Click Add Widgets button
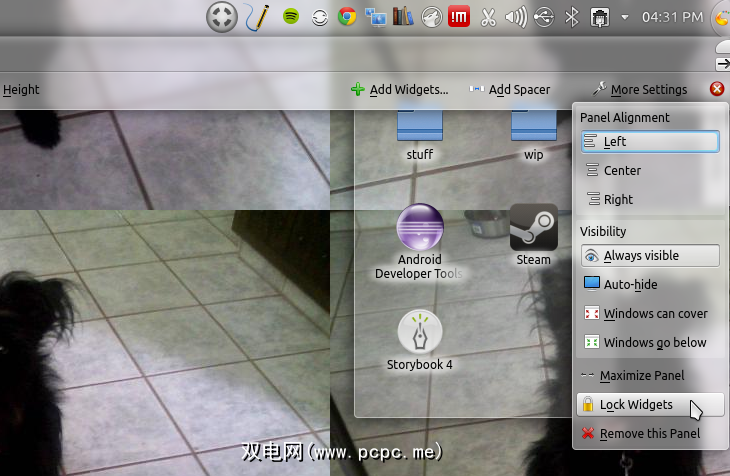This screenshot has height=476, width=730. tap(399, 89)
